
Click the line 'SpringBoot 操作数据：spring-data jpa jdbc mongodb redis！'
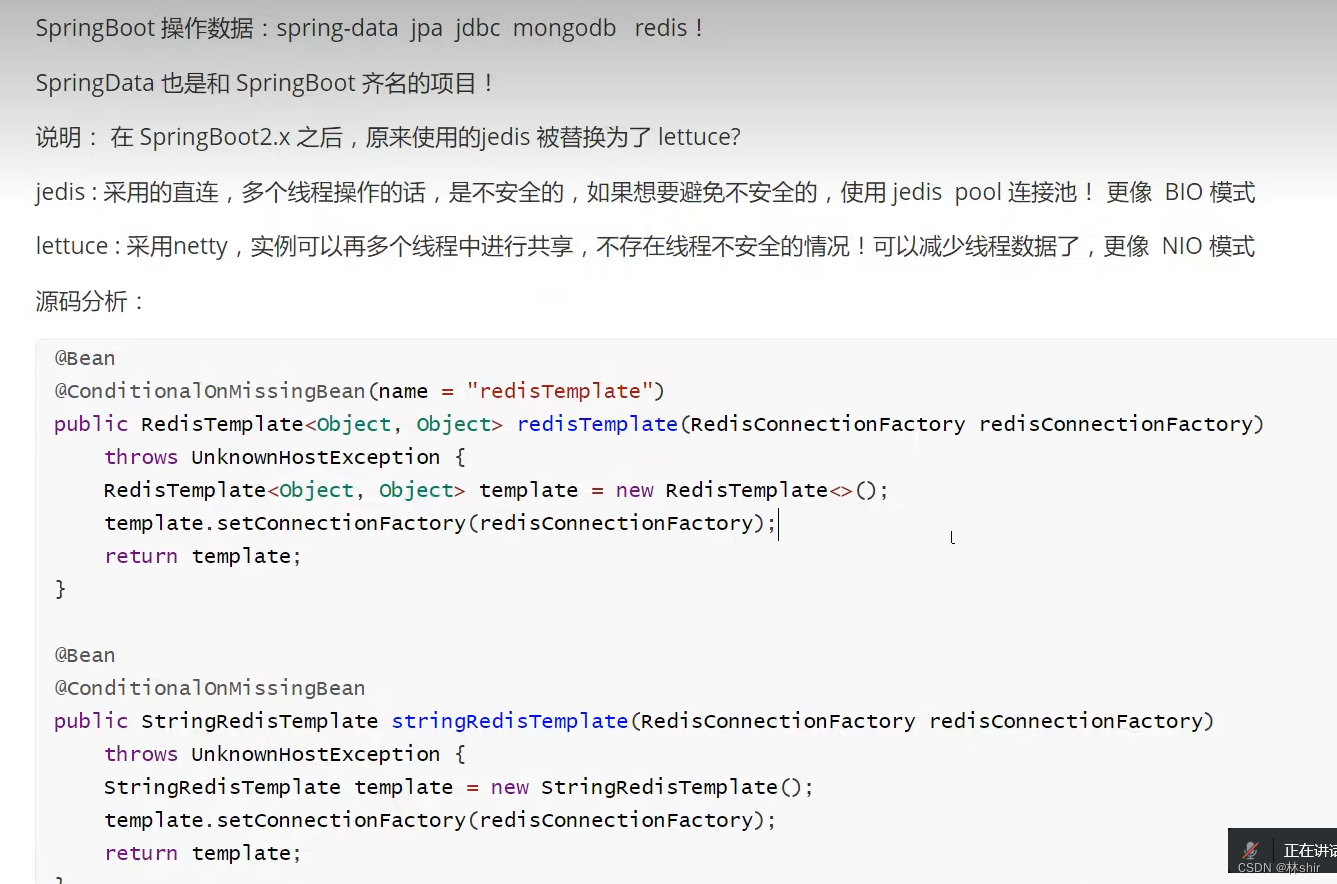click(372, 29)
